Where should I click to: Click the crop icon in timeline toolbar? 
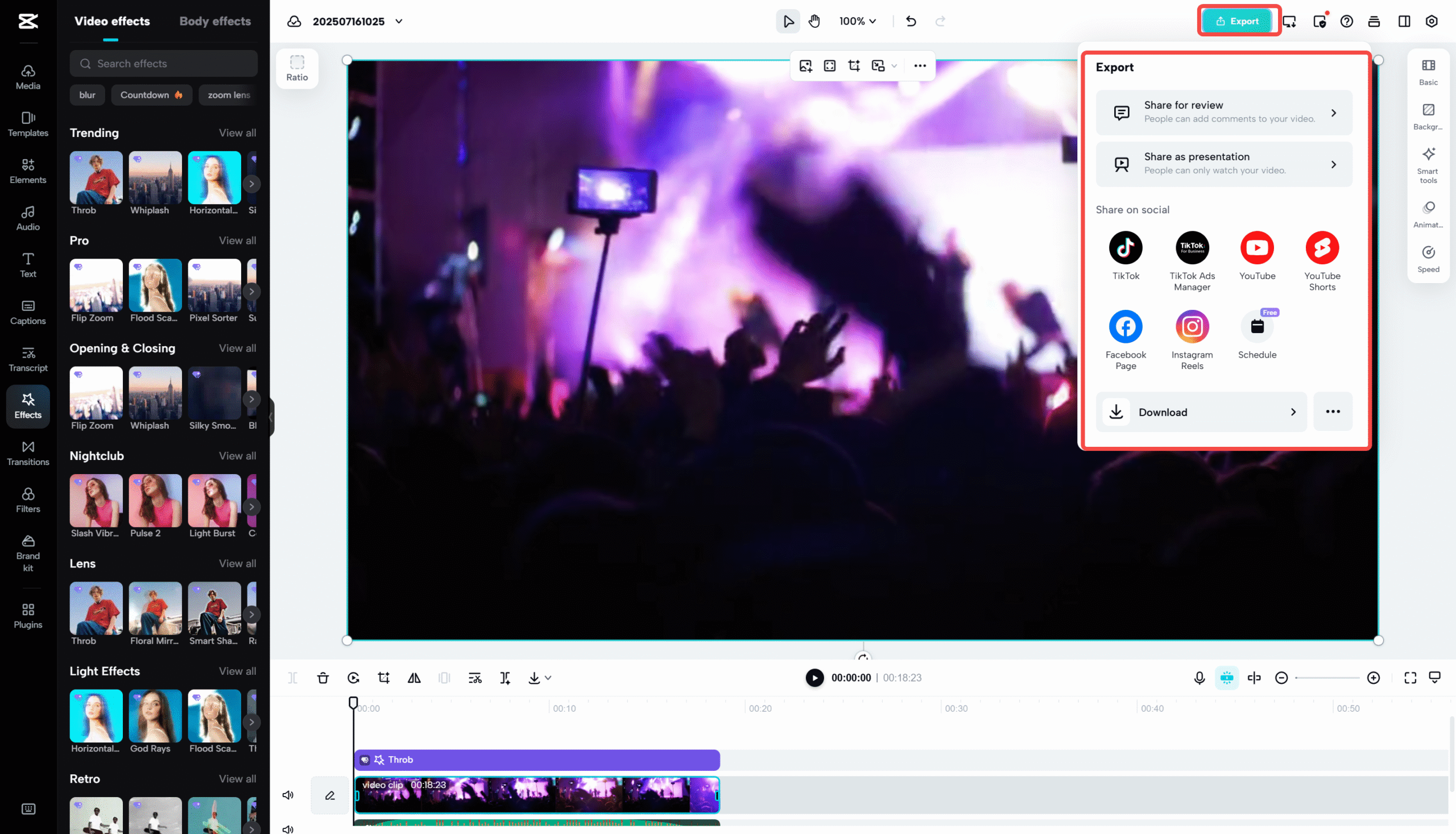click(x=384, y=678)
